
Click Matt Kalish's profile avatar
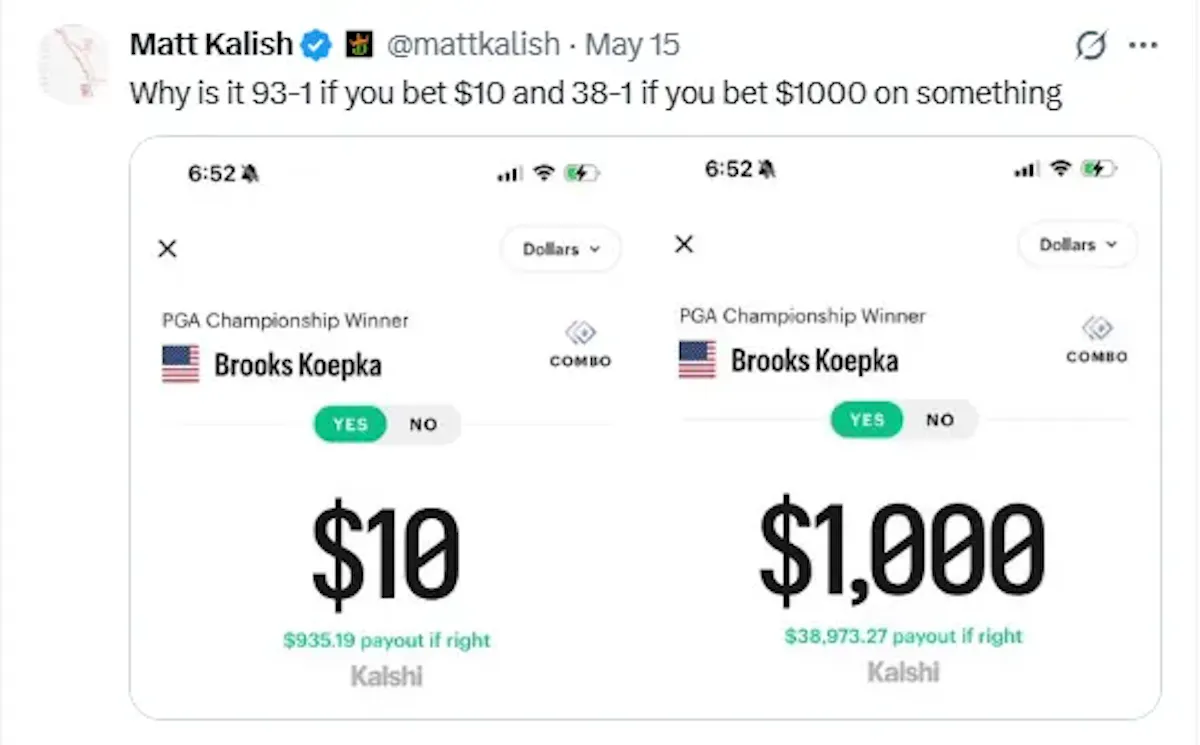point(73,62)
